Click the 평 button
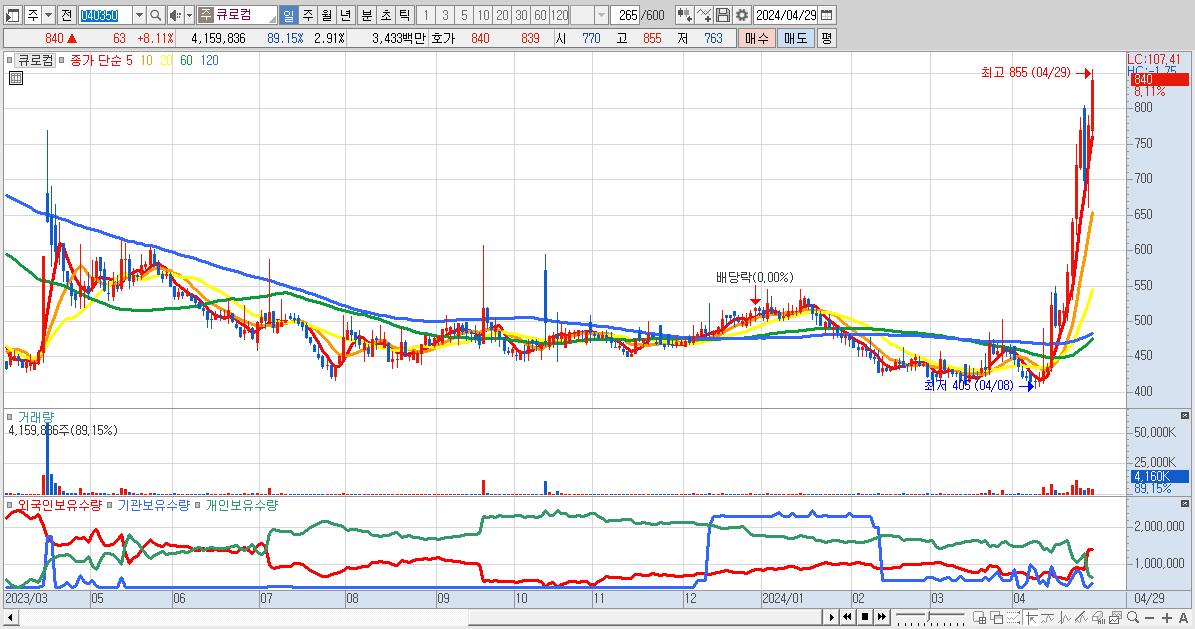 tap(826, 38)
